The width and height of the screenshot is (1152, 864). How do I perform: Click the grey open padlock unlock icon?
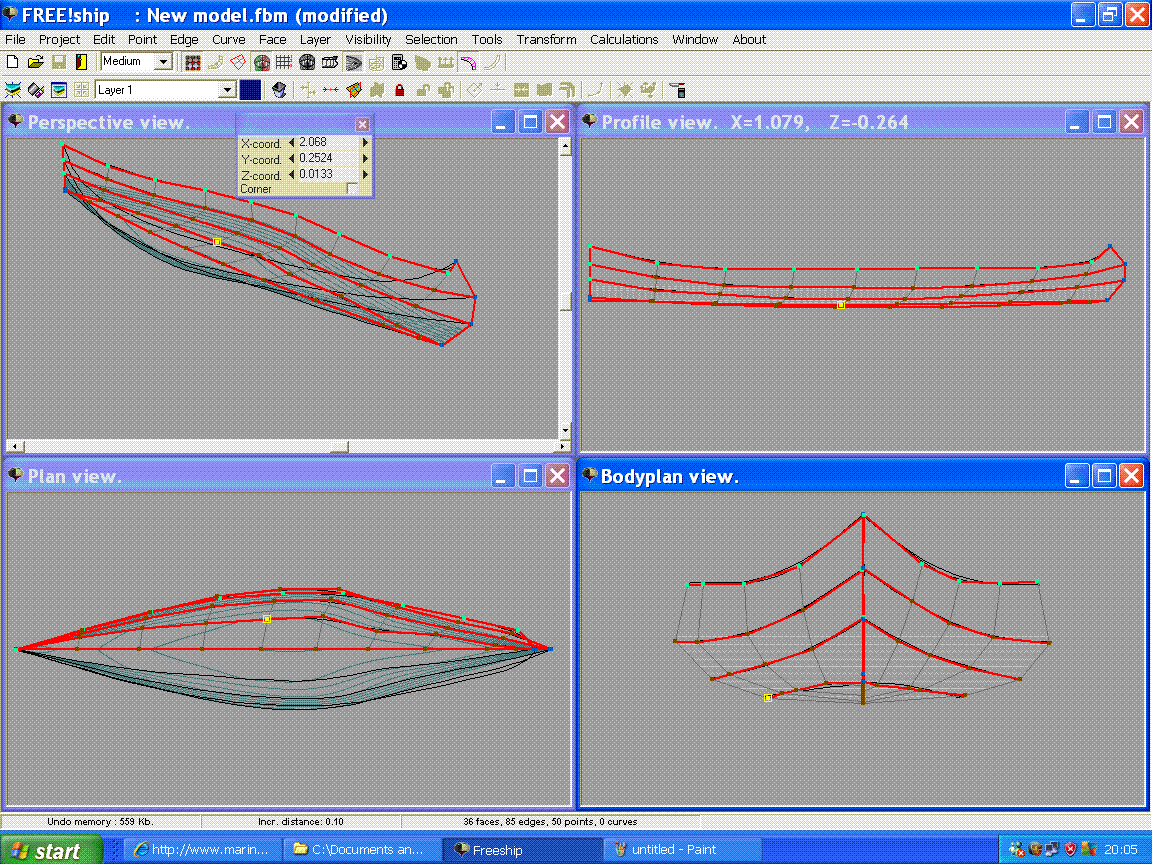click(x=422, y=90)
